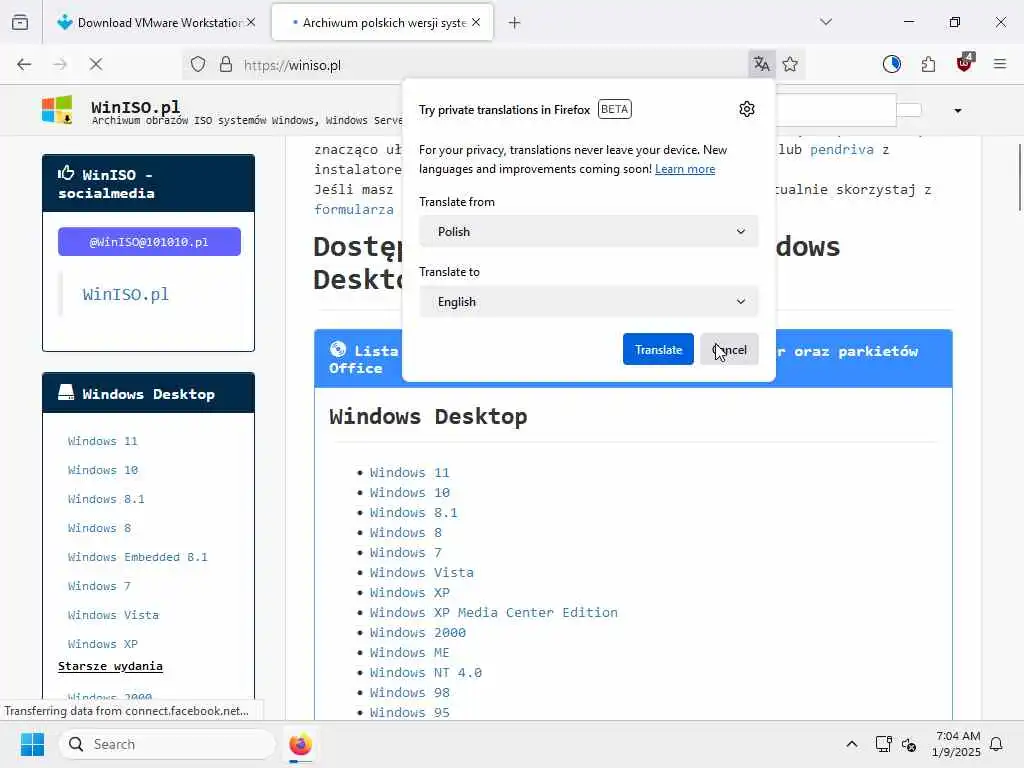Go back to the previous page
The image size is (1024, 768).
[x=24, y=64]
